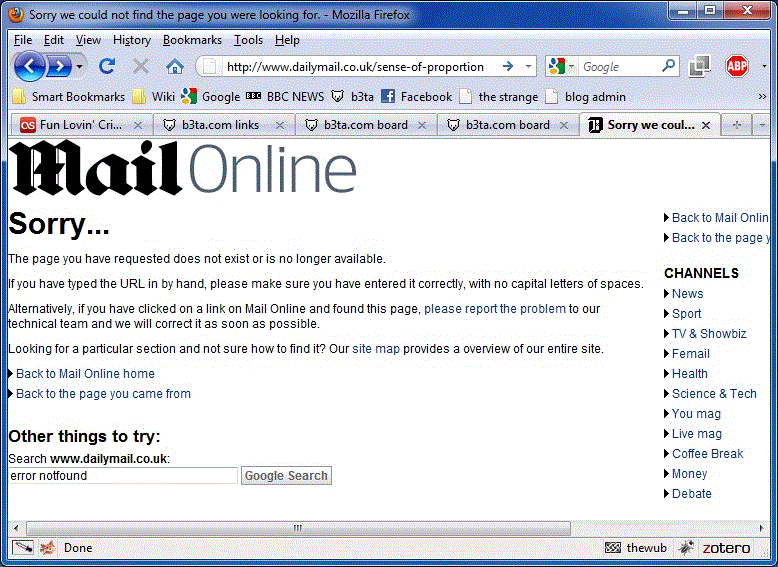
Task: Open the 'site map' link
Action: click(376, 349)
